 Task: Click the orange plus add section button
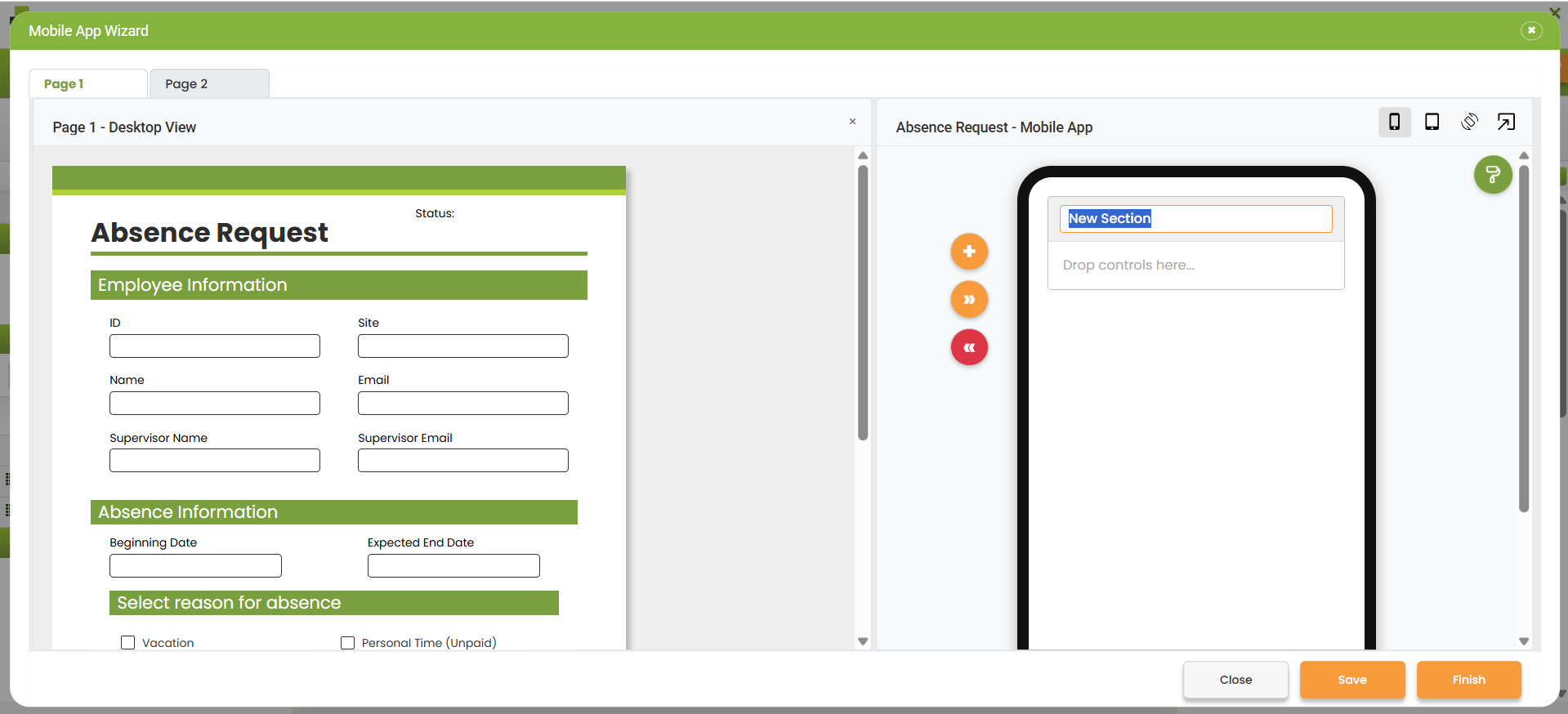coord(969,251)
